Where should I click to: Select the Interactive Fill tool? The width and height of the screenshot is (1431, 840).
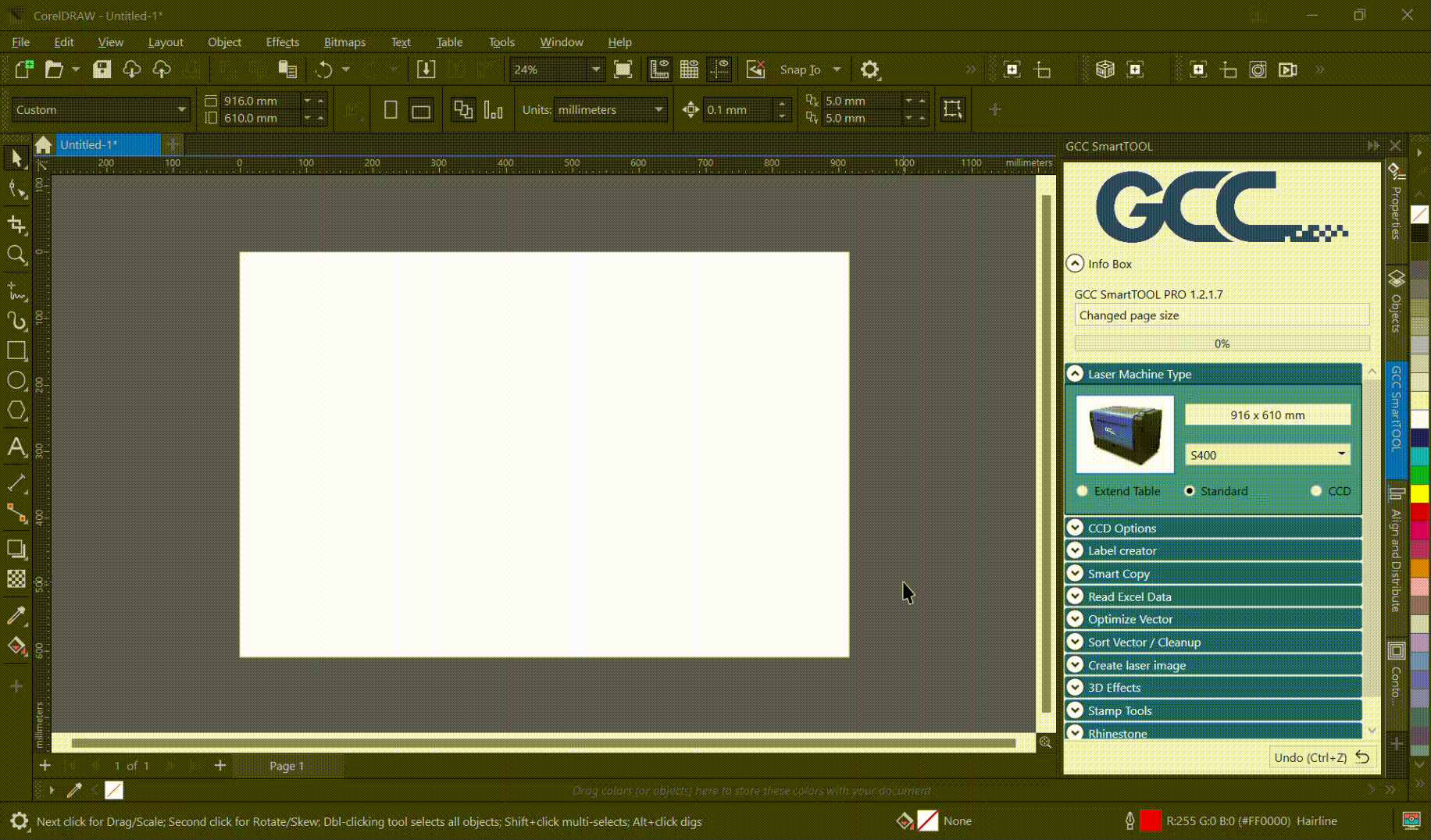tap(16, 646)
